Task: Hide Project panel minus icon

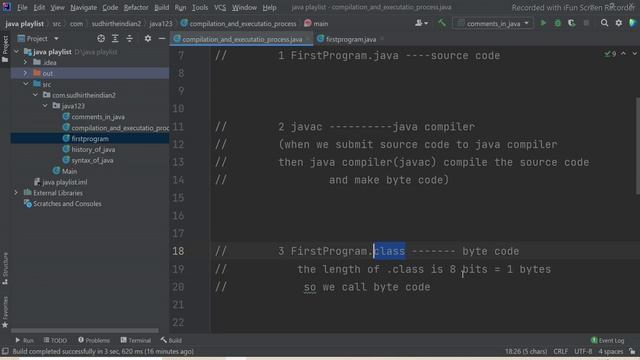Action: (162, 38)
